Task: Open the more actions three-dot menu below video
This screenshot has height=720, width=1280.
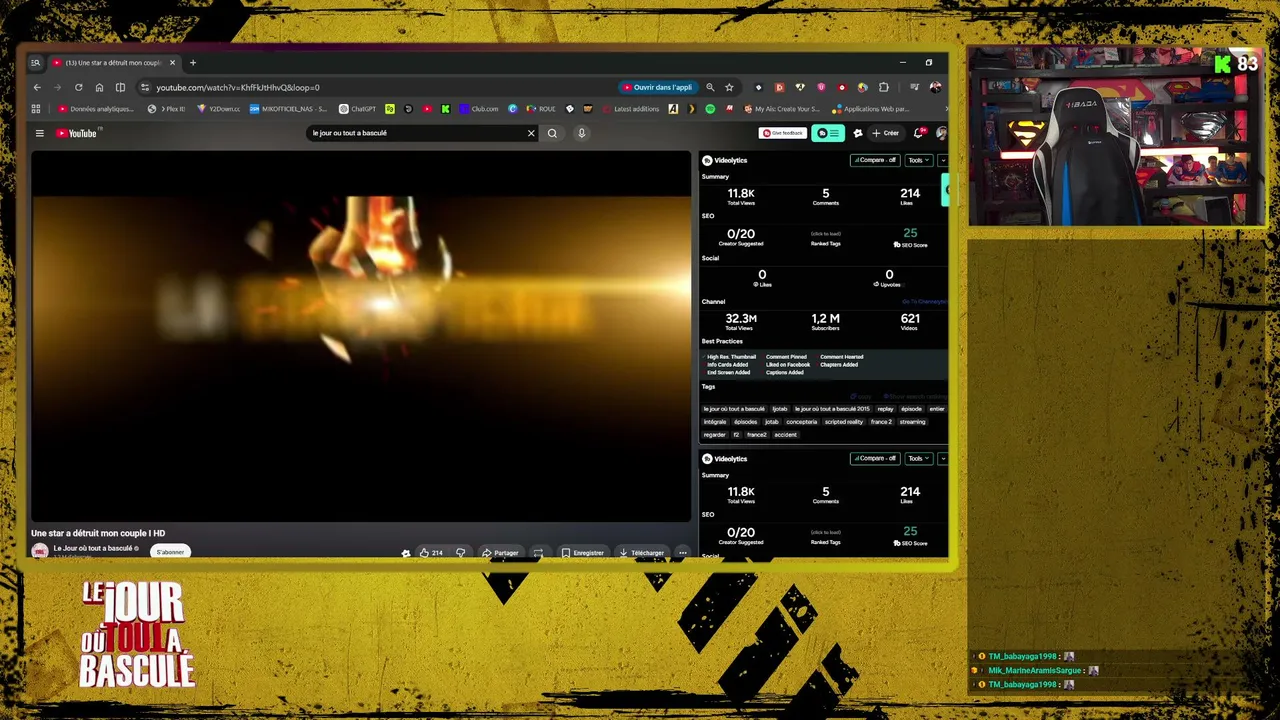Action: point(682,553)
